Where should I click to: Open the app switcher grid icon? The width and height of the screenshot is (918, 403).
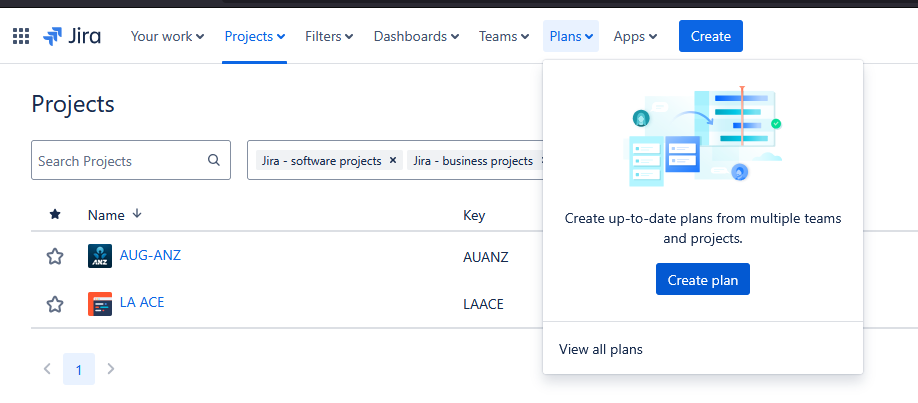21,36
